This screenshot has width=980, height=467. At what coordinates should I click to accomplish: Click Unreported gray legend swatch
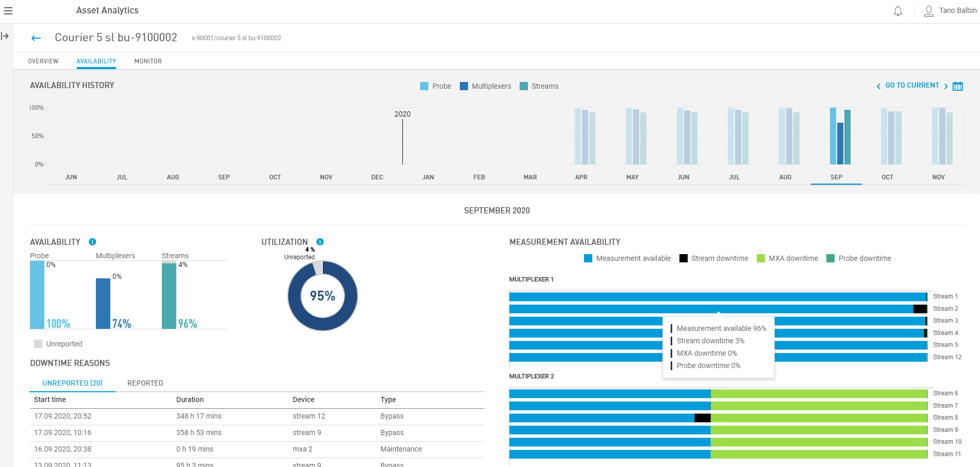coord(38,344)
